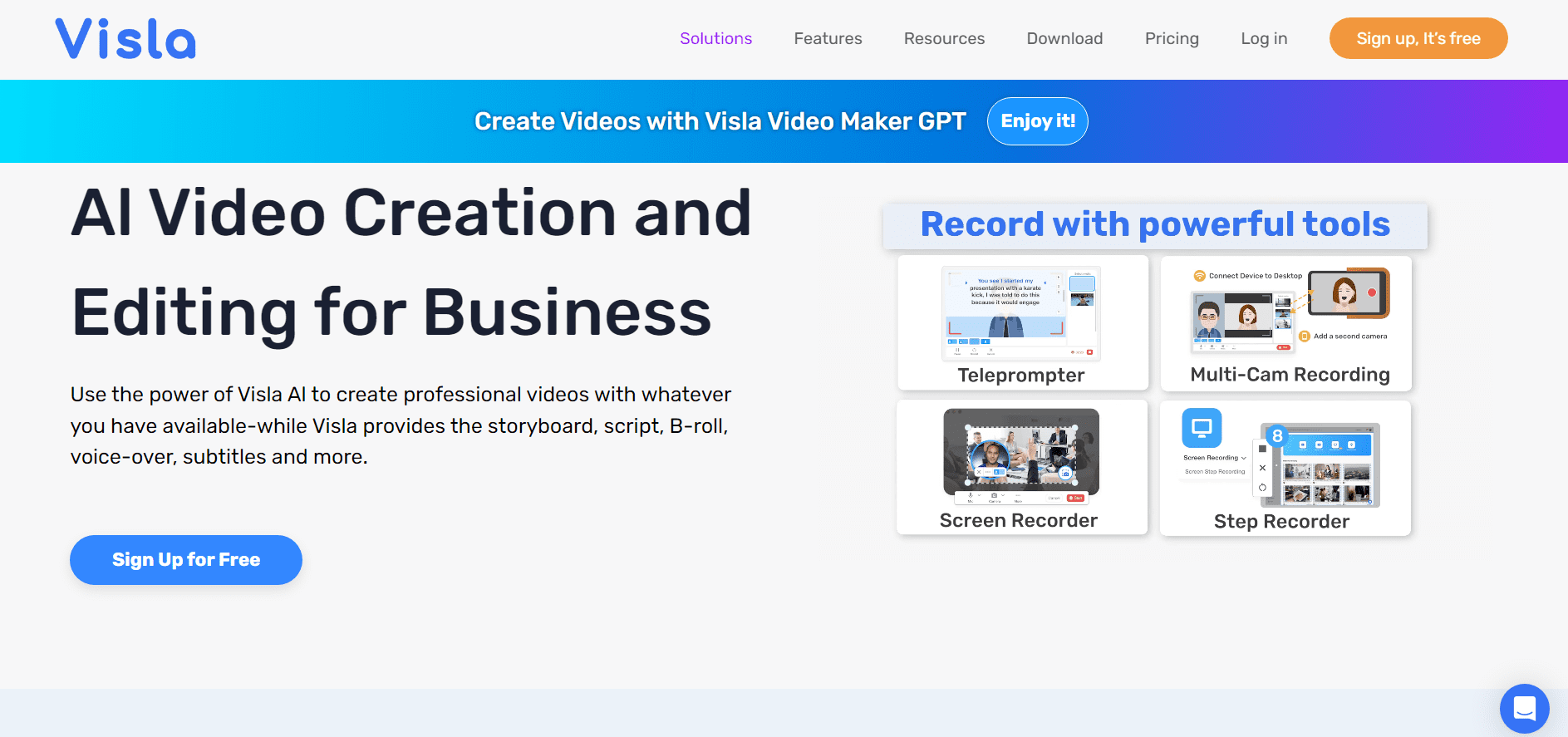Open the Multi-Cam Recording thumbnail image

[1290, 310]
